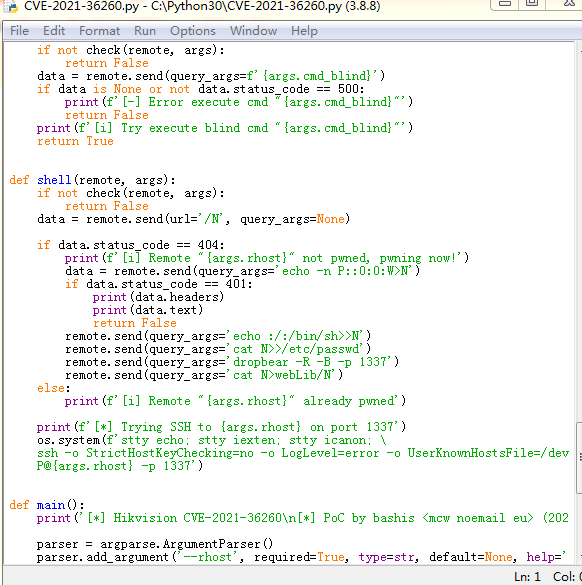
Task: Click the title bar text 'CVE-2021-36260.py'
Action: [x=82, y=6]
